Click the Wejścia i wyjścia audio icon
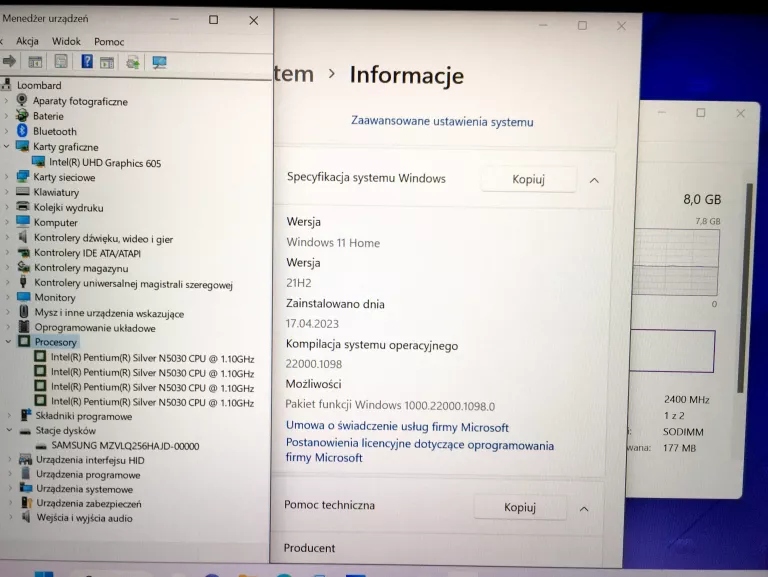This screenshot has height=577, width=768. tap(26, 517)
